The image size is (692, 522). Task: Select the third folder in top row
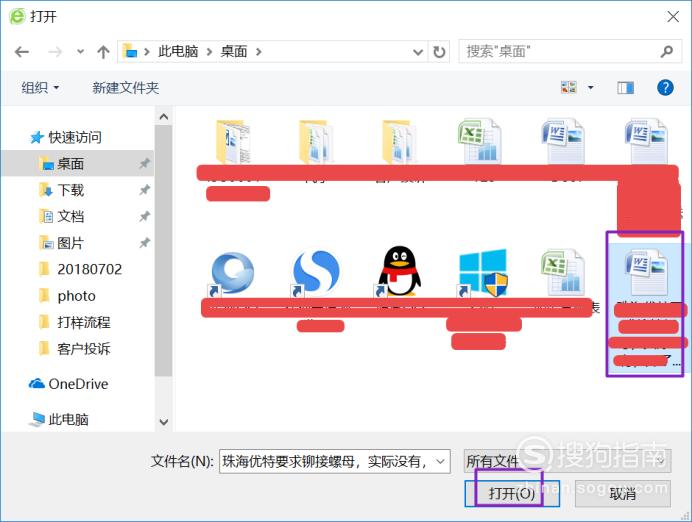coord(399,142)
